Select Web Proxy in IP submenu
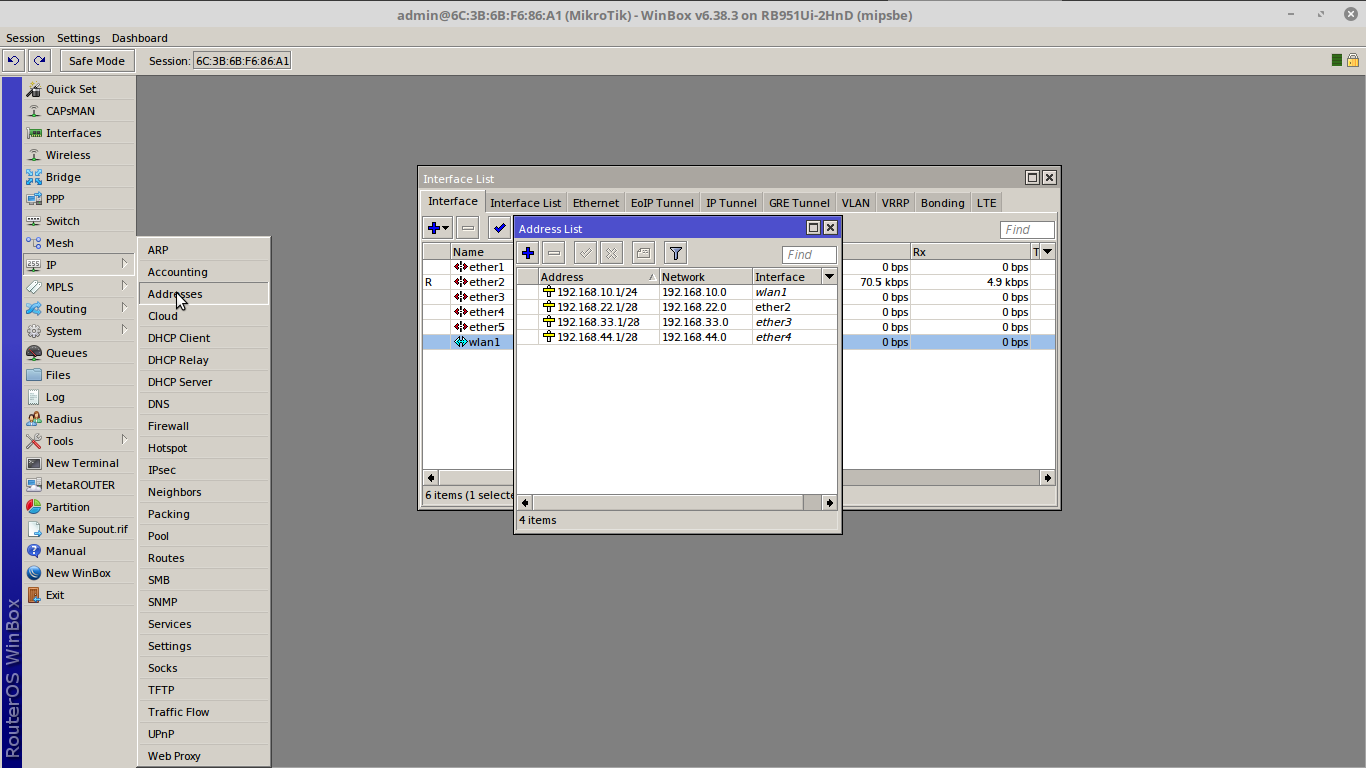 point(204,756)
